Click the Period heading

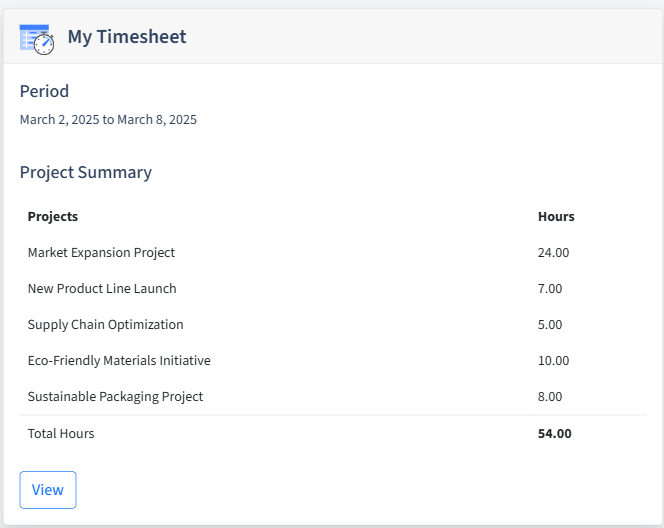point(44,91)
